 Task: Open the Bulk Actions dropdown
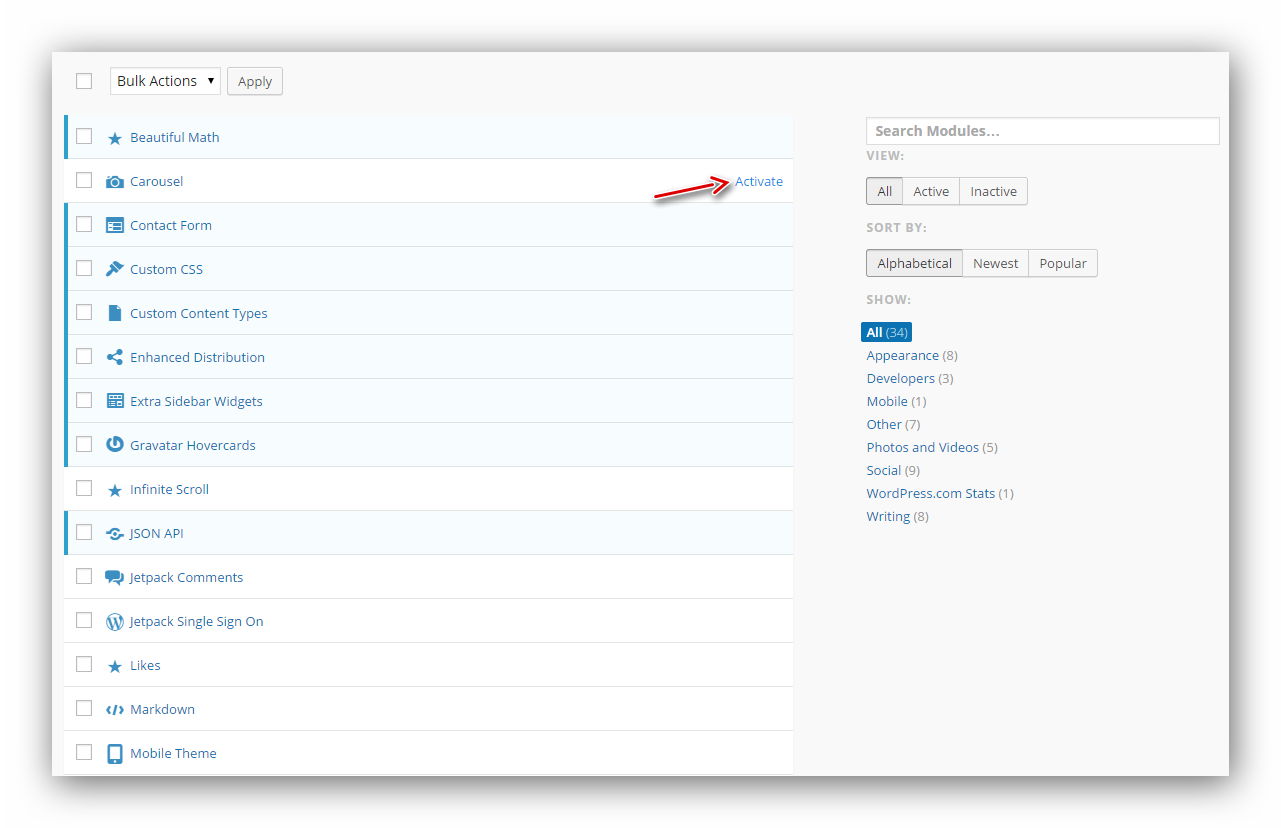165,81
